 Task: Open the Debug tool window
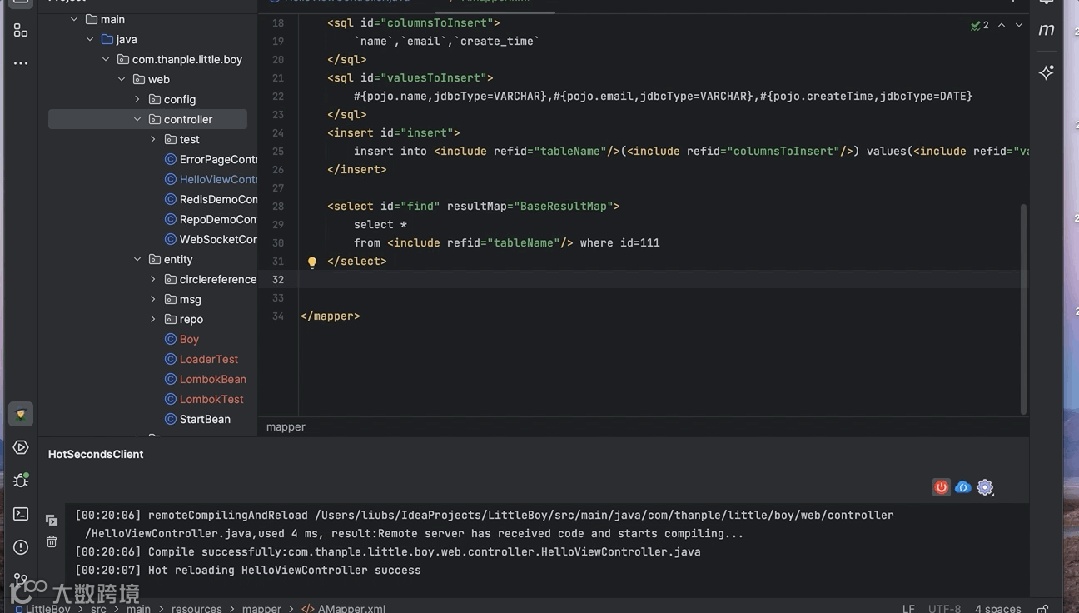(20, 480)
